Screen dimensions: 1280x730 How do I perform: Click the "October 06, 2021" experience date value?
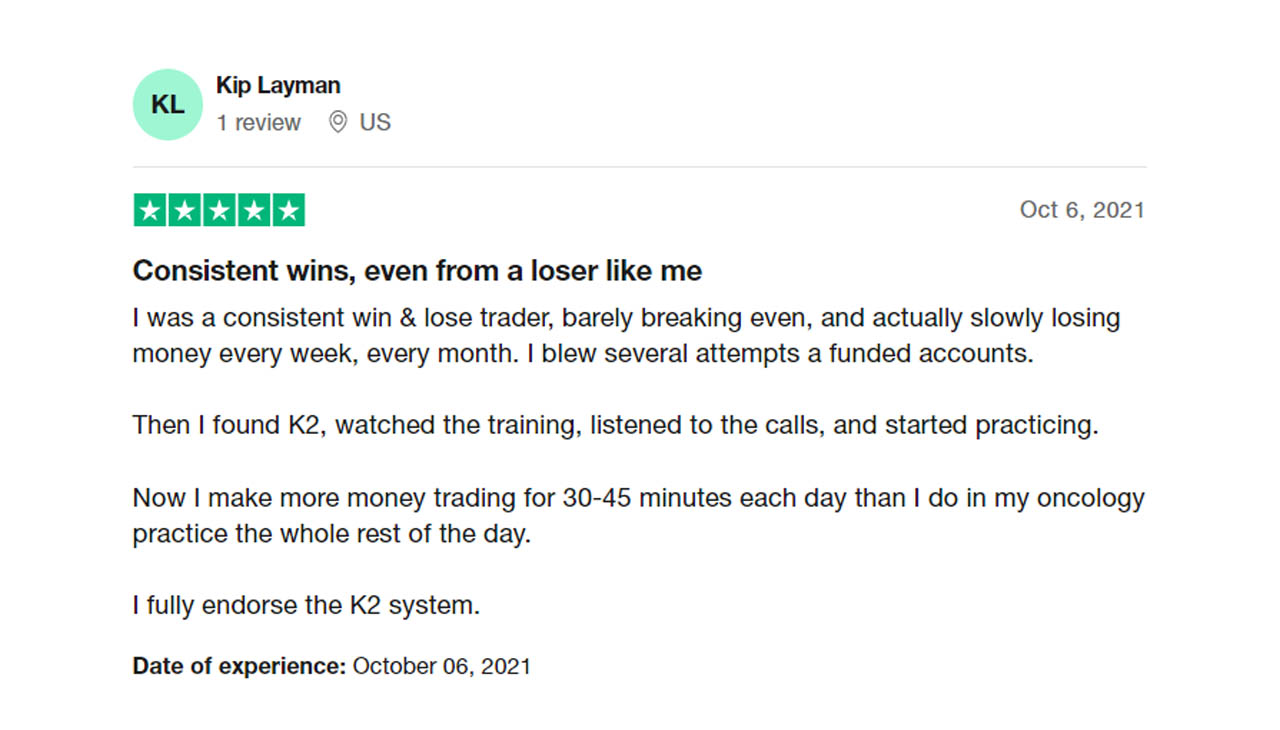pyautogui.click(x=441, y=666)
